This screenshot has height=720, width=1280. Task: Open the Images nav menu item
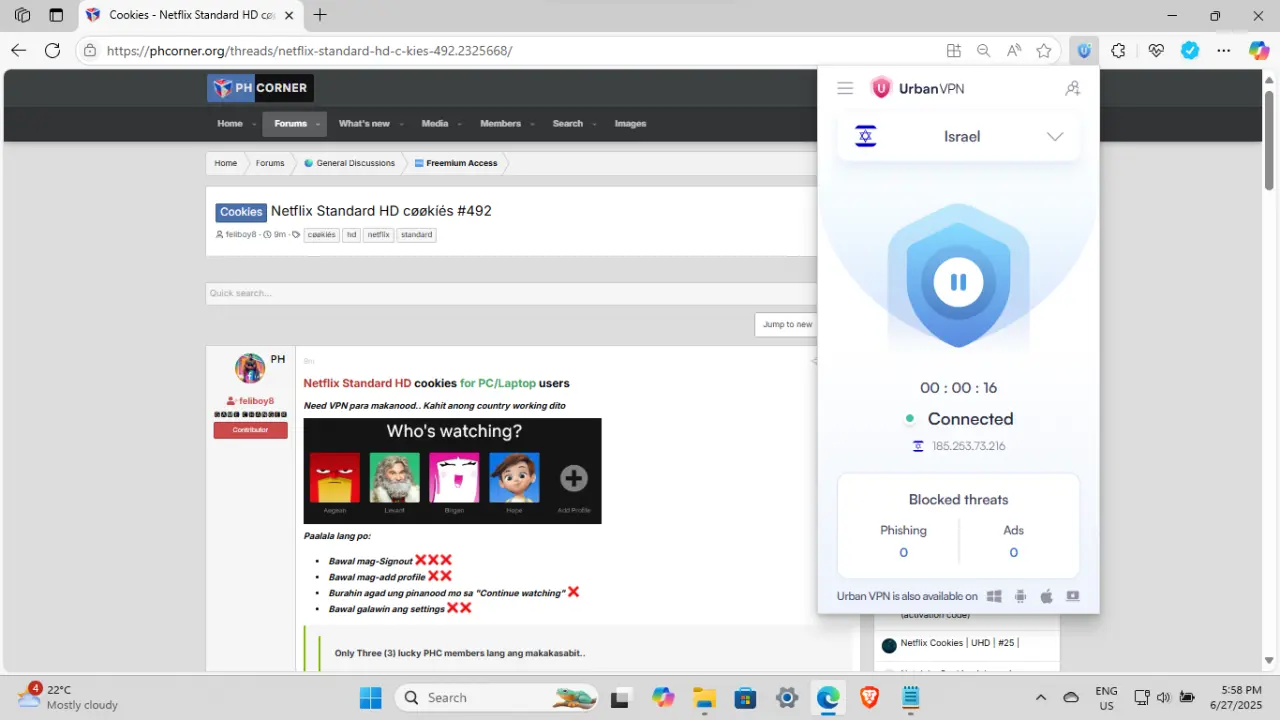(x=630, y=123)
